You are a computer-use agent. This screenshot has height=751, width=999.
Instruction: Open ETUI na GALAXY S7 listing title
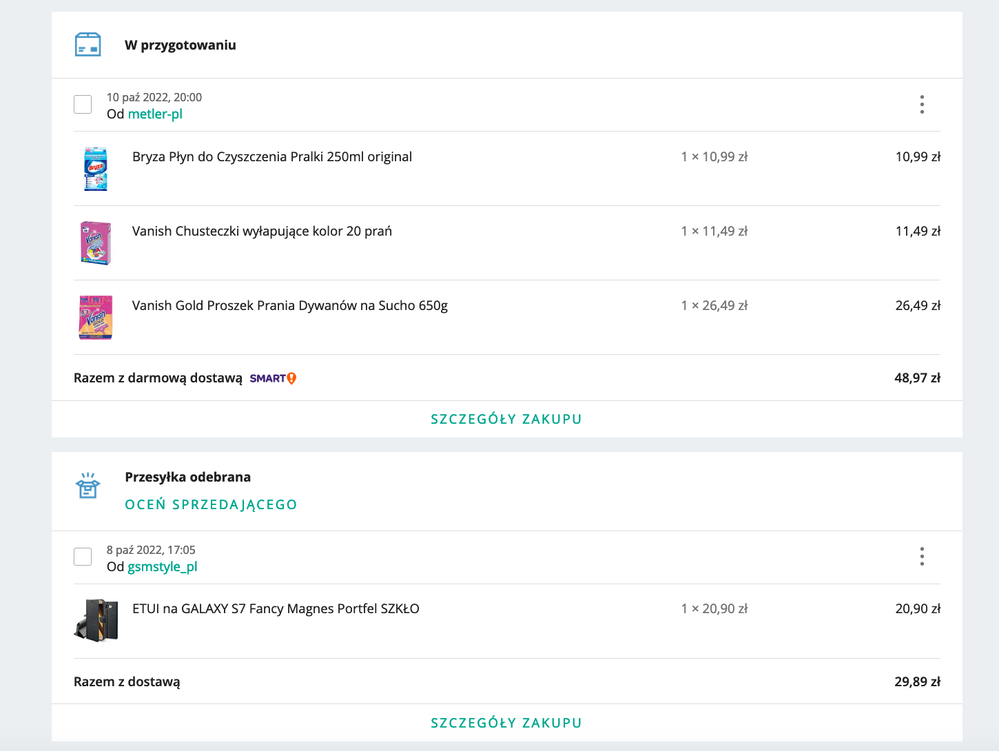[276, 609]
